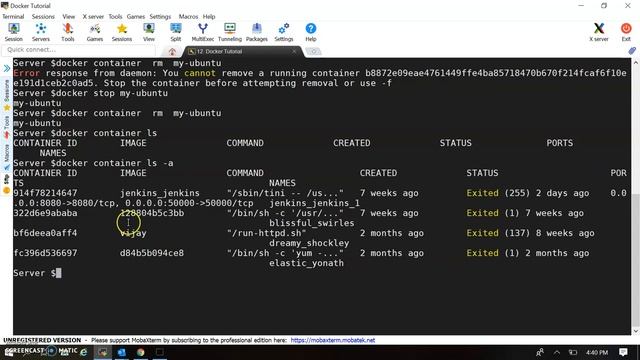The image size is (640, 360).
Task: Open a new tab button
Action: [x=313, y=51]
